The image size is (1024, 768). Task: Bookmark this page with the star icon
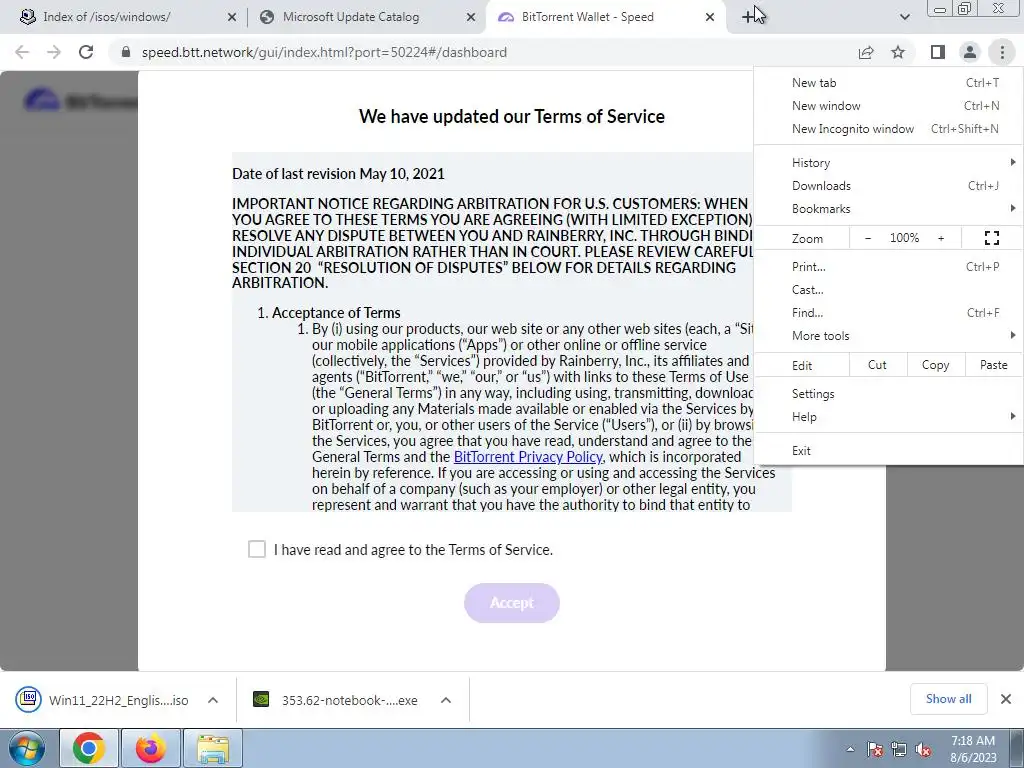[898, 52]
